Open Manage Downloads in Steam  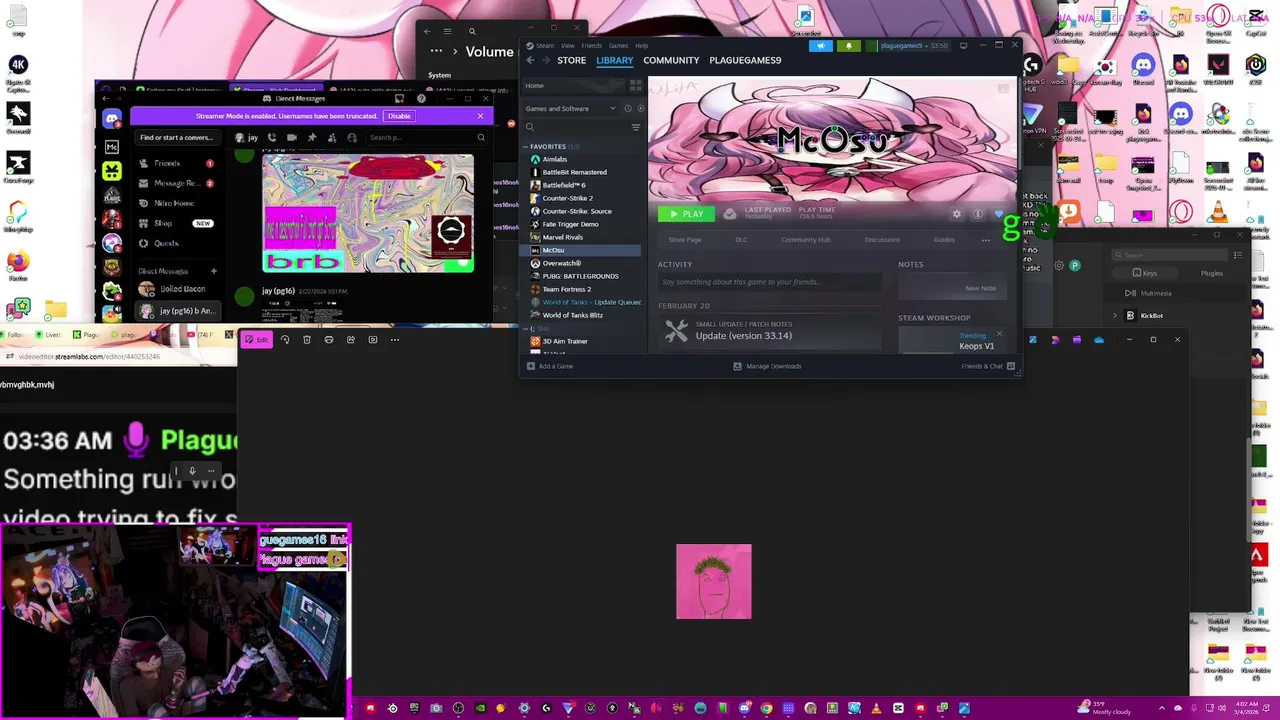pyautogui.click(x=767, y=366)
